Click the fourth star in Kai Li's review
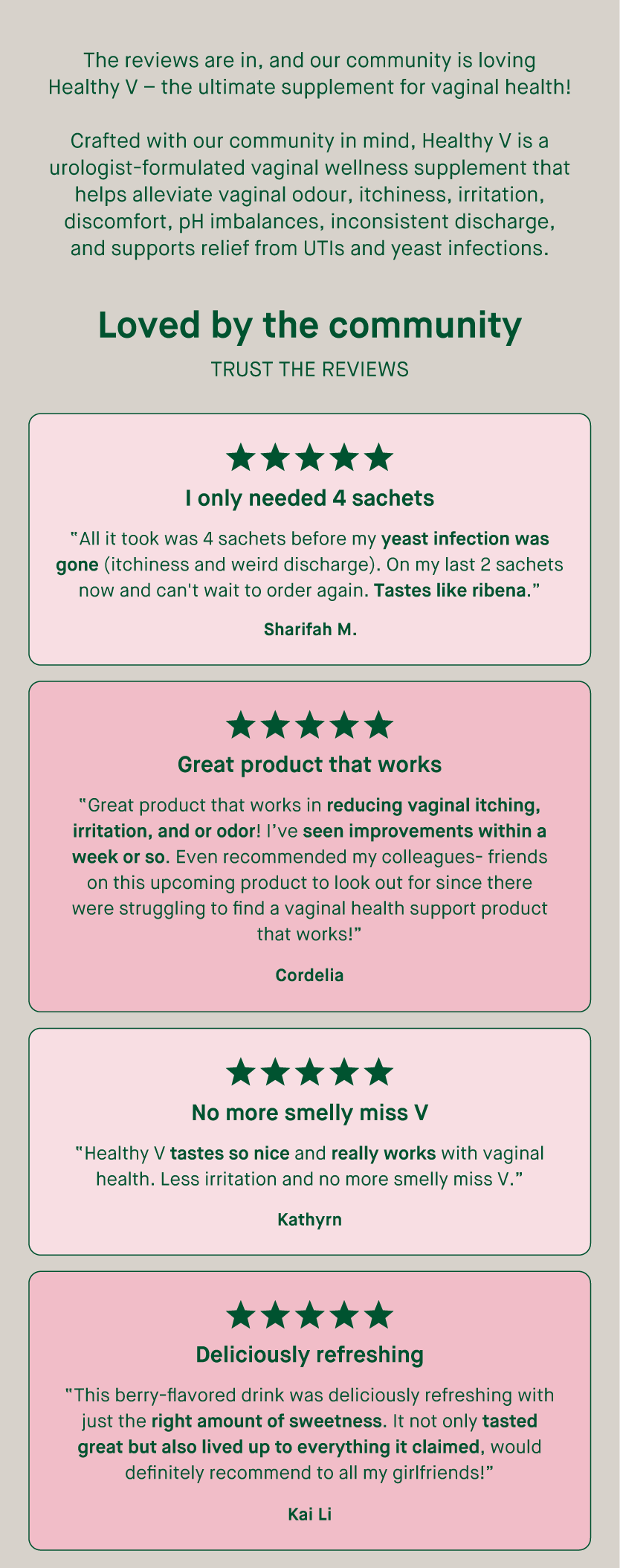The height and width of the screenshot is (1568, 620). [344, 1314]
